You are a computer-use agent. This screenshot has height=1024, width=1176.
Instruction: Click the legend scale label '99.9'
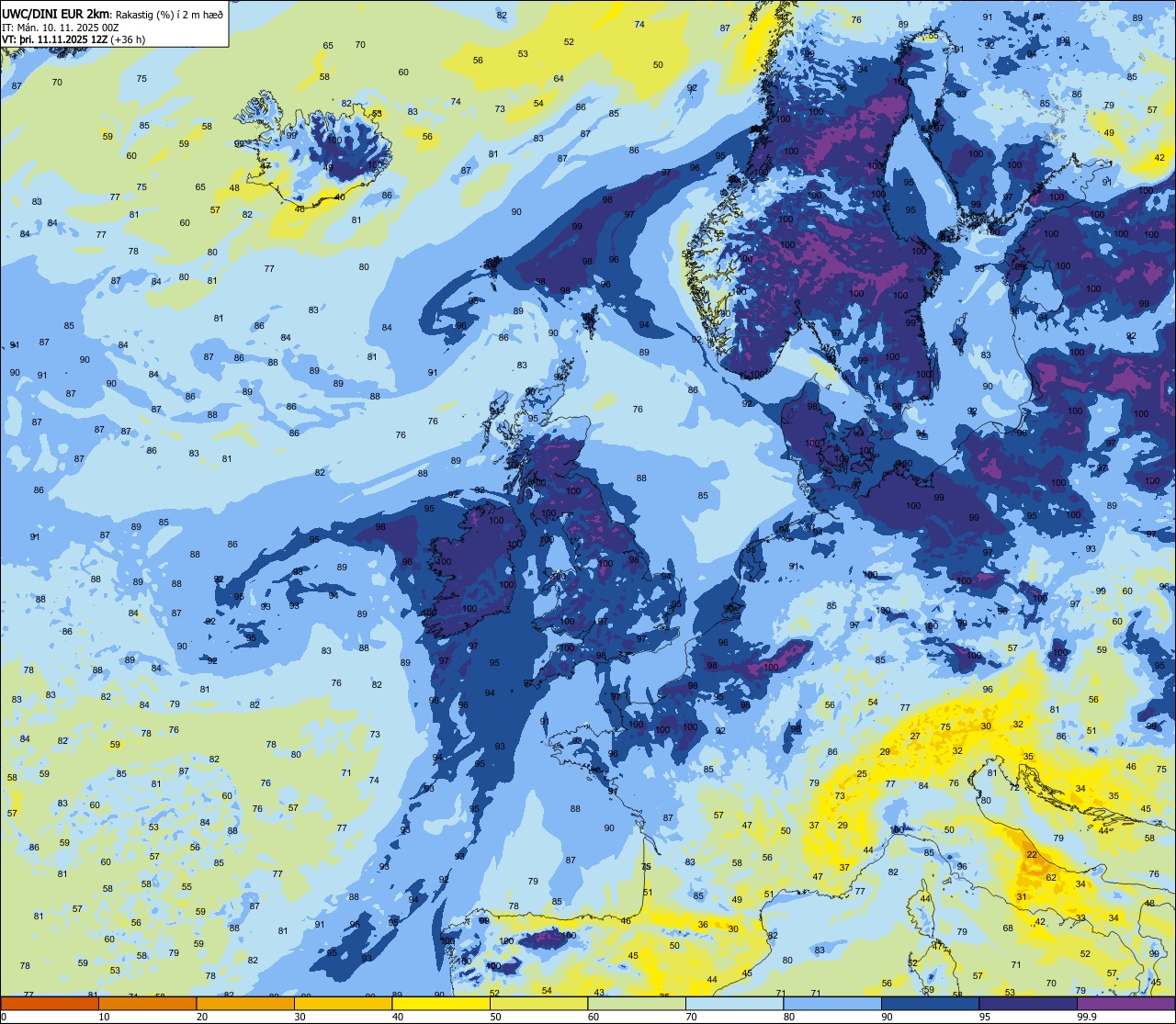1088,1017
